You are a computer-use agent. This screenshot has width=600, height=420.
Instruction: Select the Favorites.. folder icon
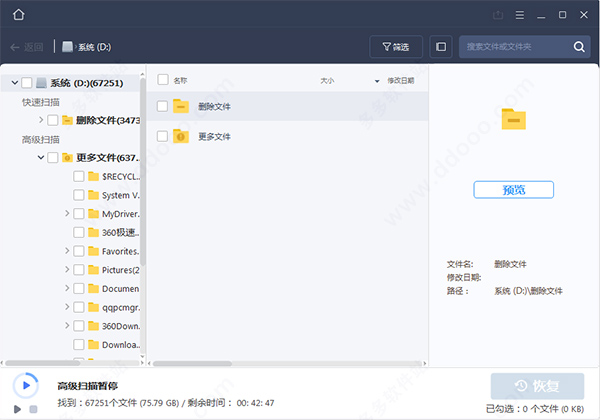click(93, 251)
